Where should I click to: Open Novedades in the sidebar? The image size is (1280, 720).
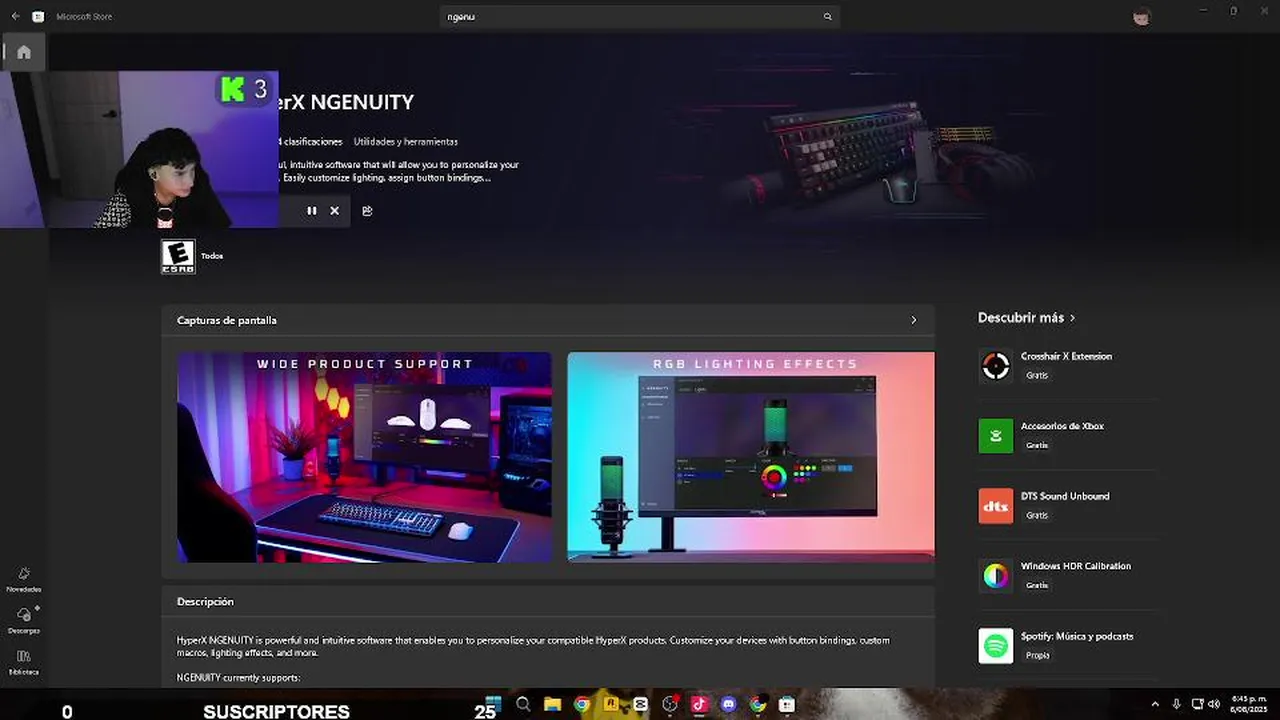click(x=24, y=579)
